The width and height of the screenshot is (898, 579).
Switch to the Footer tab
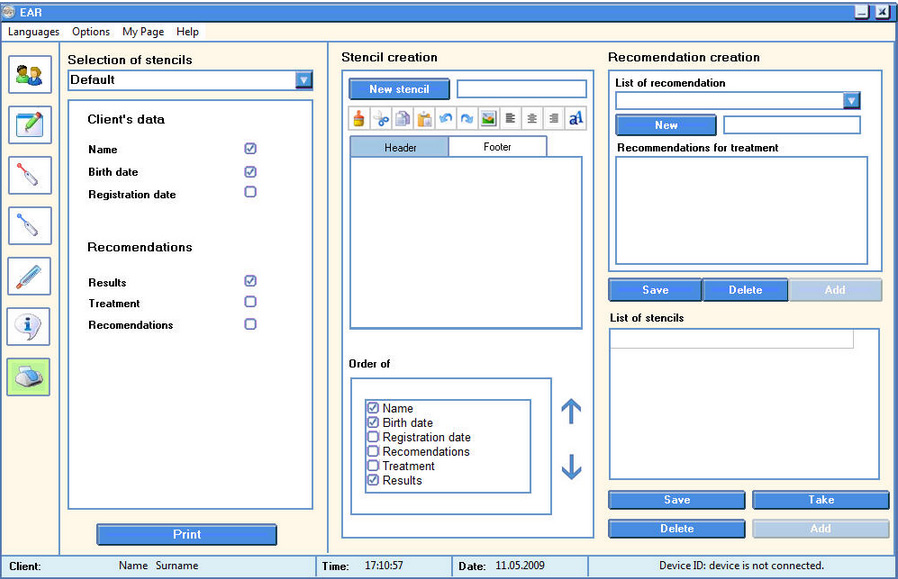[x=497, y=147]
